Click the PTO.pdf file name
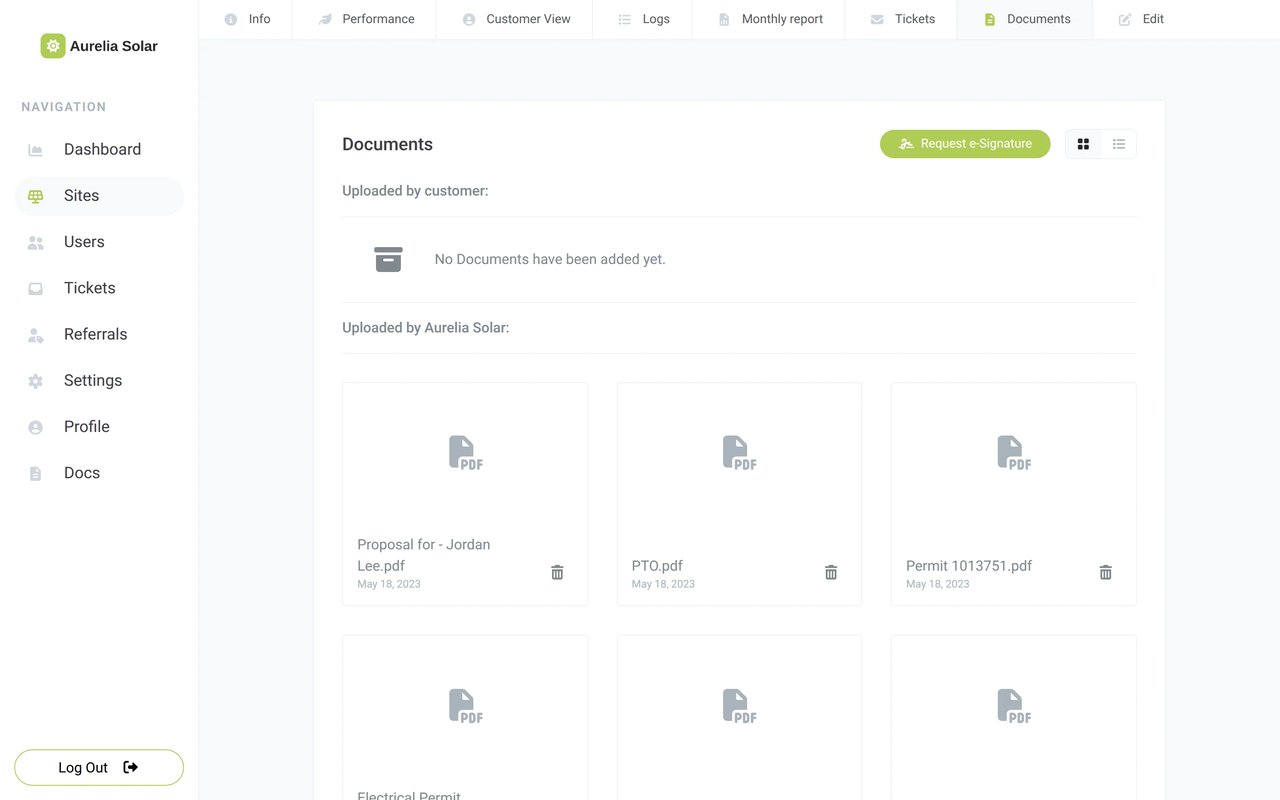Screen dimensions: 1280x800 [657, 566]
